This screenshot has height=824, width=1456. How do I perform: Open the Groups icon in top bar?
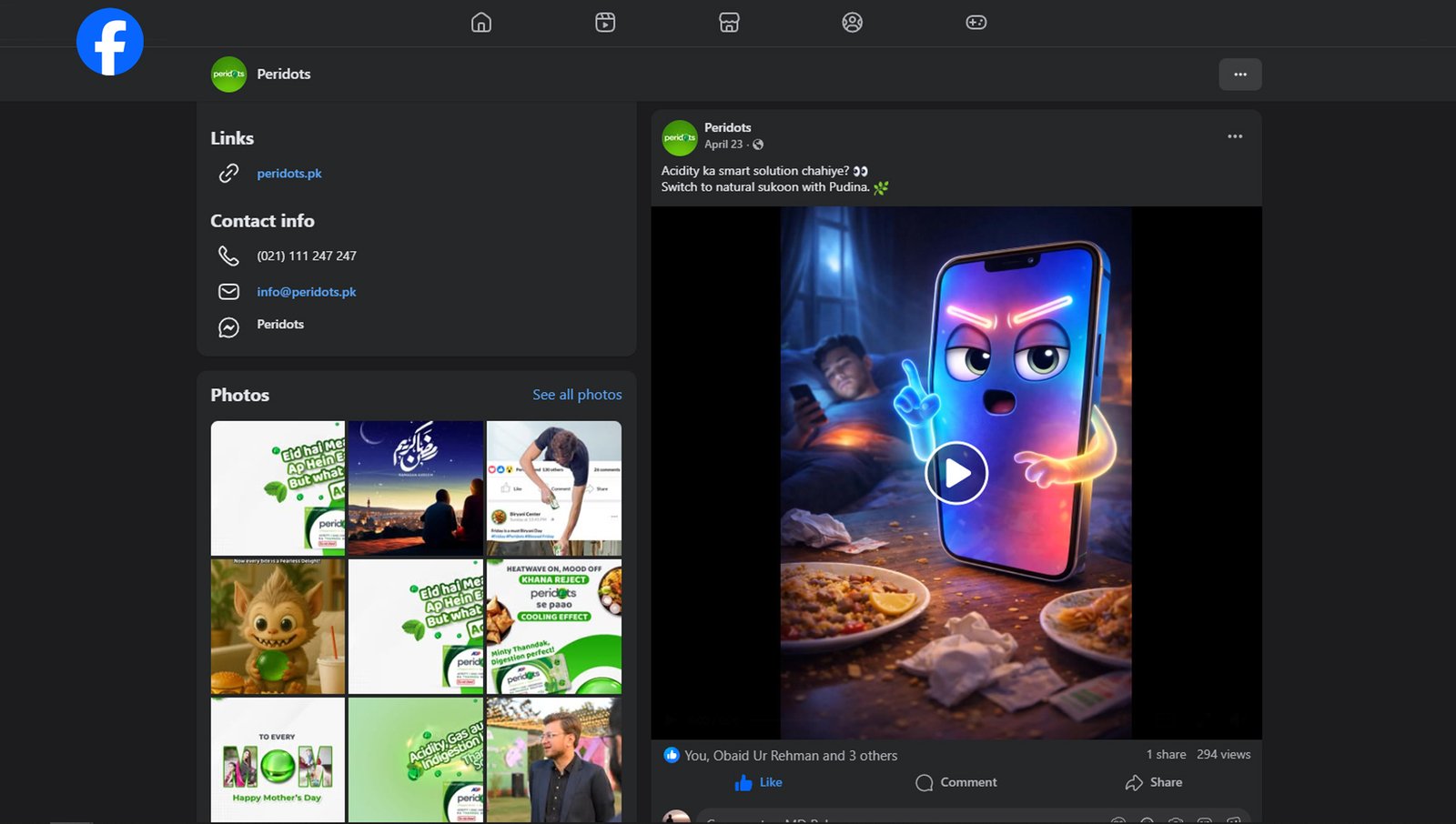click(853, 22)
